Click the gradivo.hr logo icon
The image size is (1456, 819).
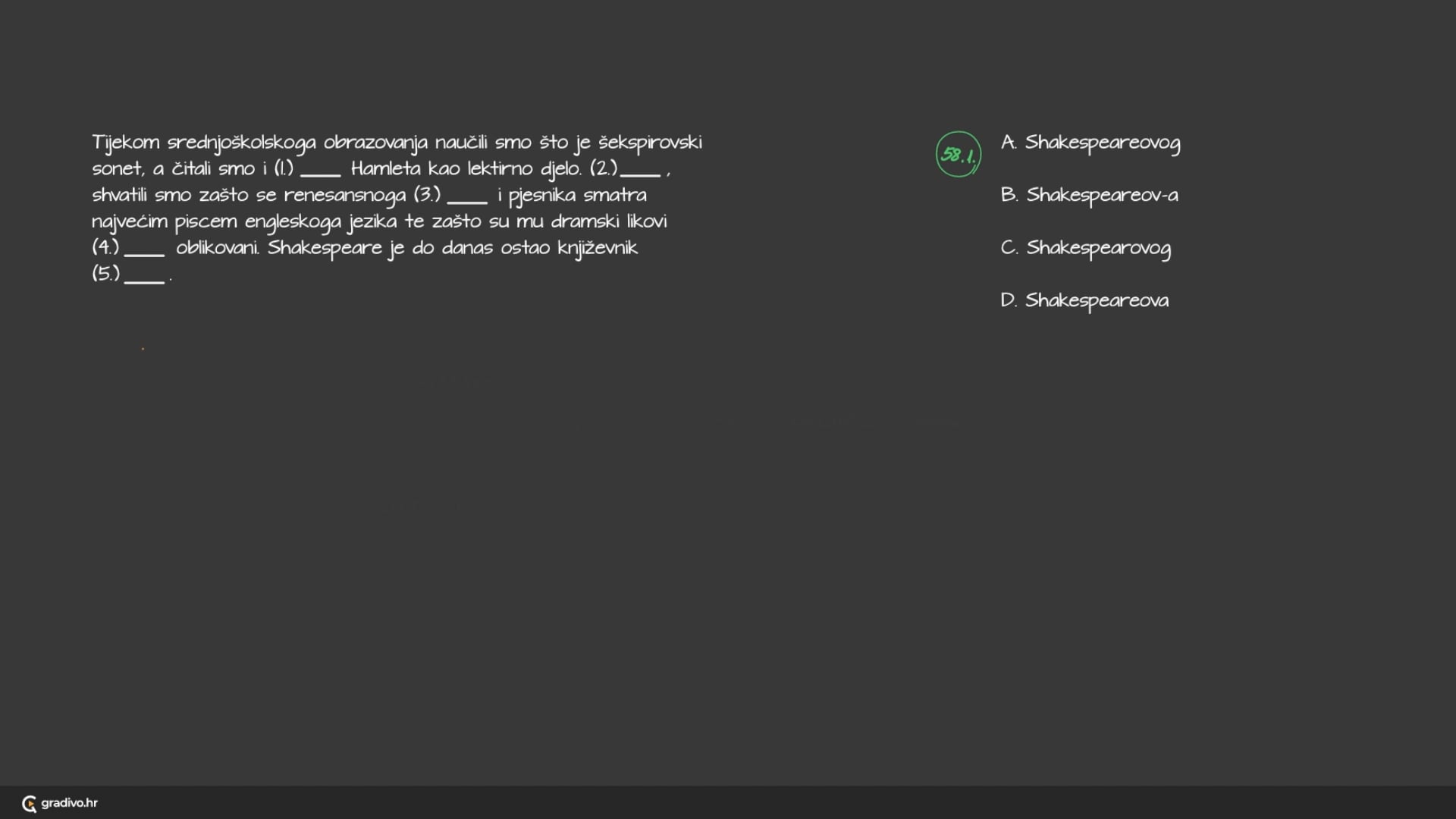click(x=30, y=804)
